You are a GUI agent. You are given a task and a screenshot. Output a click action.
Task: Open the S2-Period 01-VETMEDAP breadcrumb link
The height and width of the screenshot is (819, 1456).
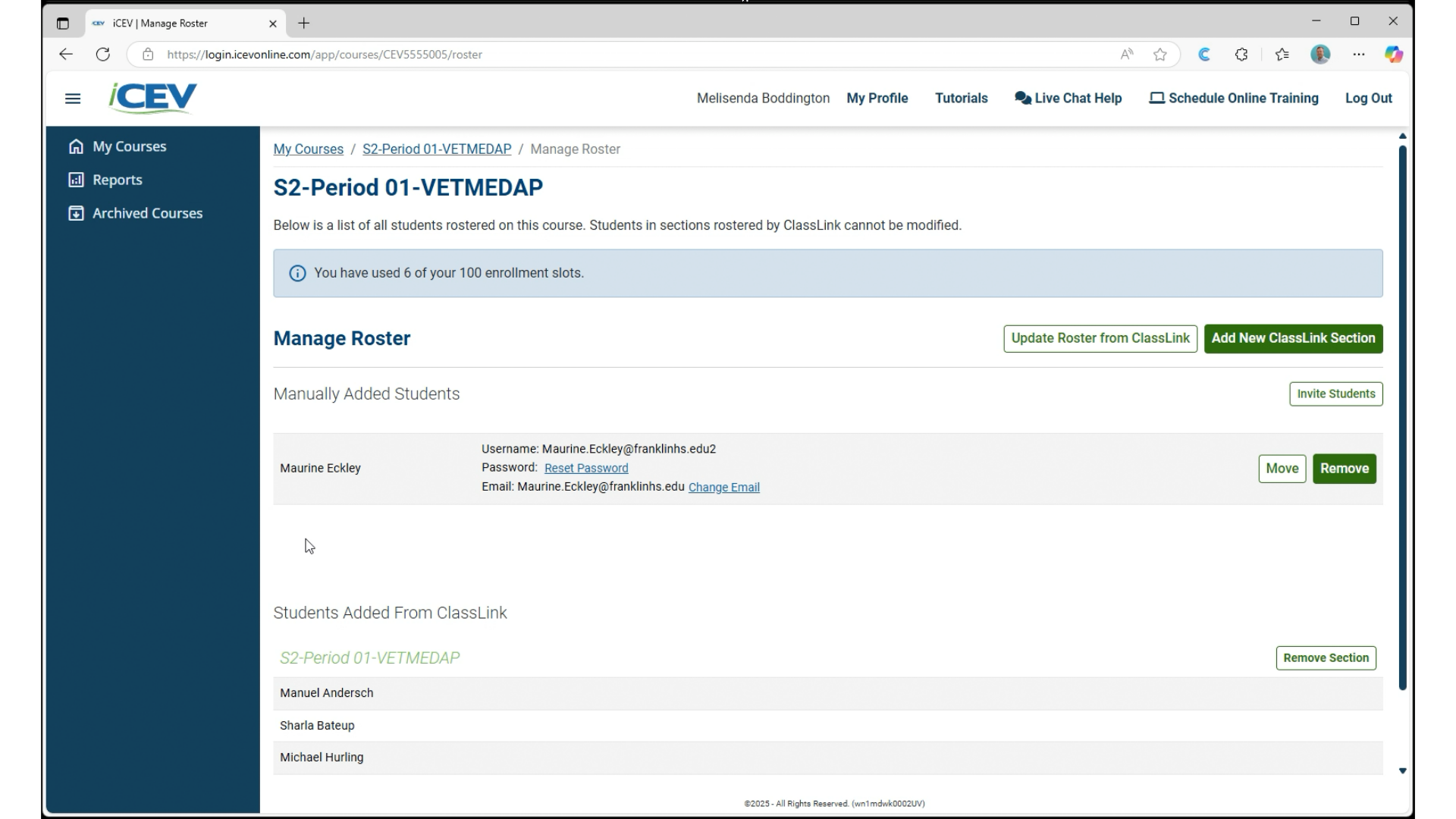point(436,149)
